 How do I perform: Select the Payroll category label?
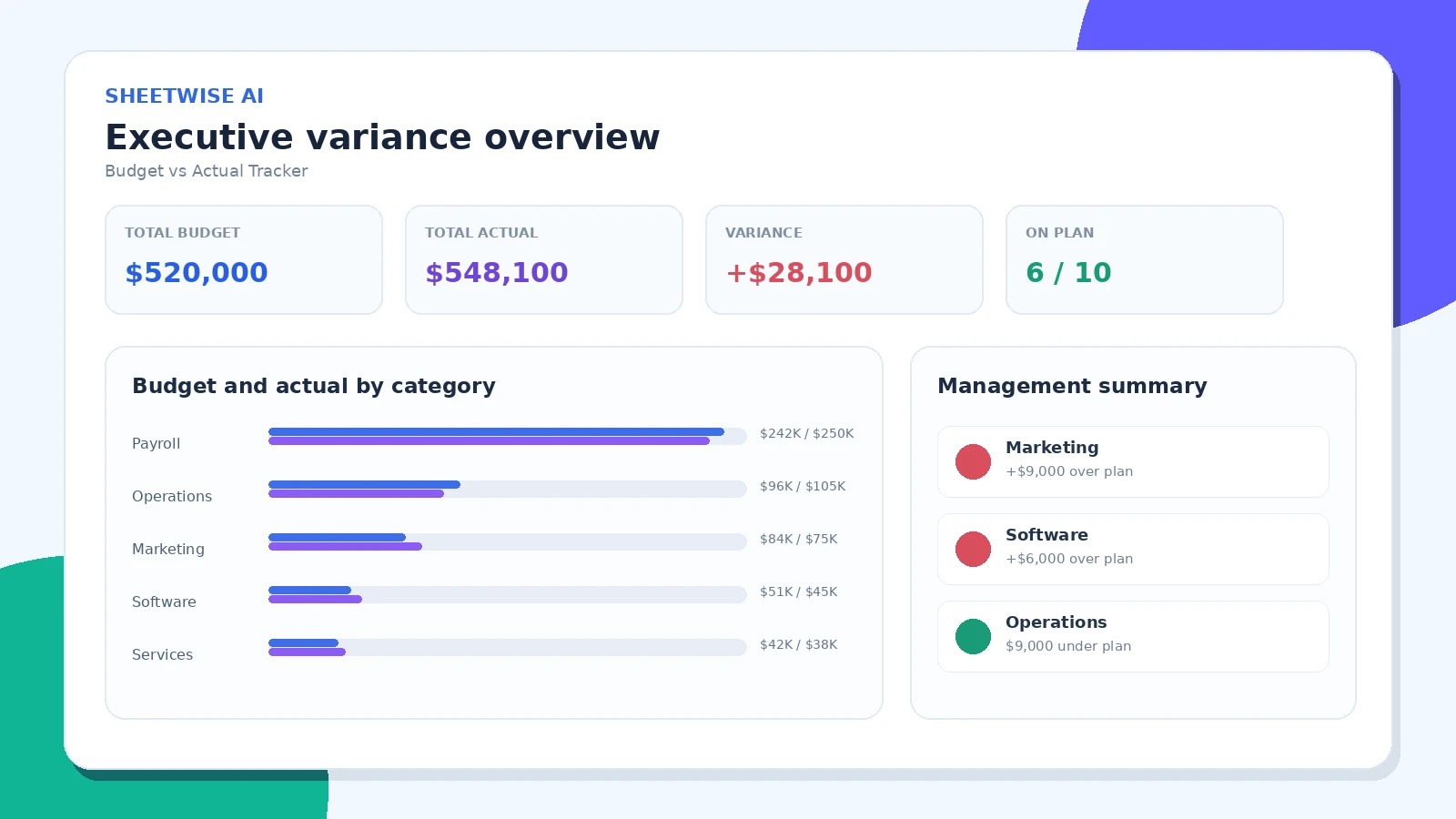pyautogui.click(x=157, y=443)
